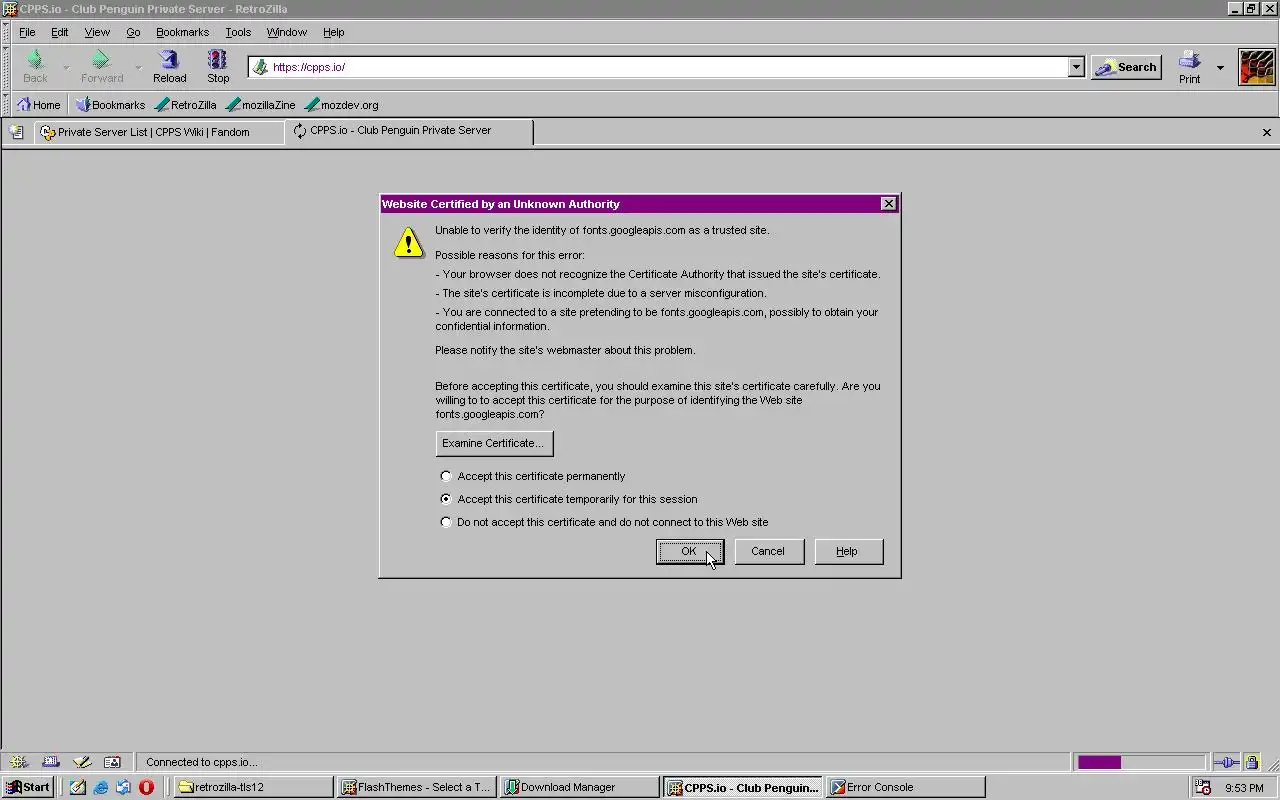The width and height of the screenshot is (1280, 800).
Task: Open the Tools menu
Action: pyautogui.click(x=238, y=32)
